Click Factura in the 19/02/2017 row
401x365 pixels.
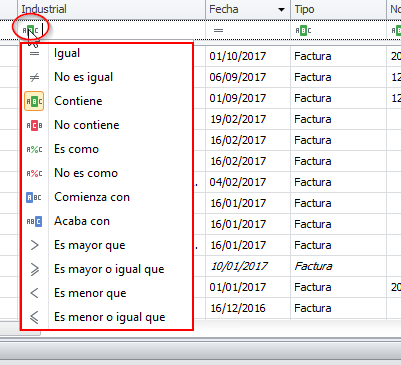click(313, 119)
